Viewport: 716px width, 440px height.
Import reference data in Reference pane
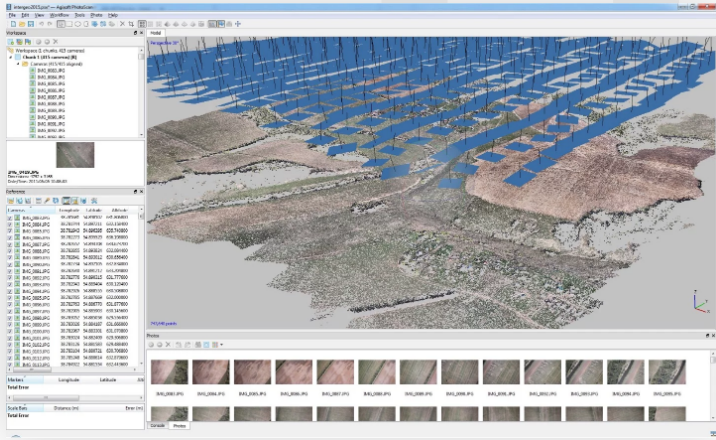coord(11,201)
